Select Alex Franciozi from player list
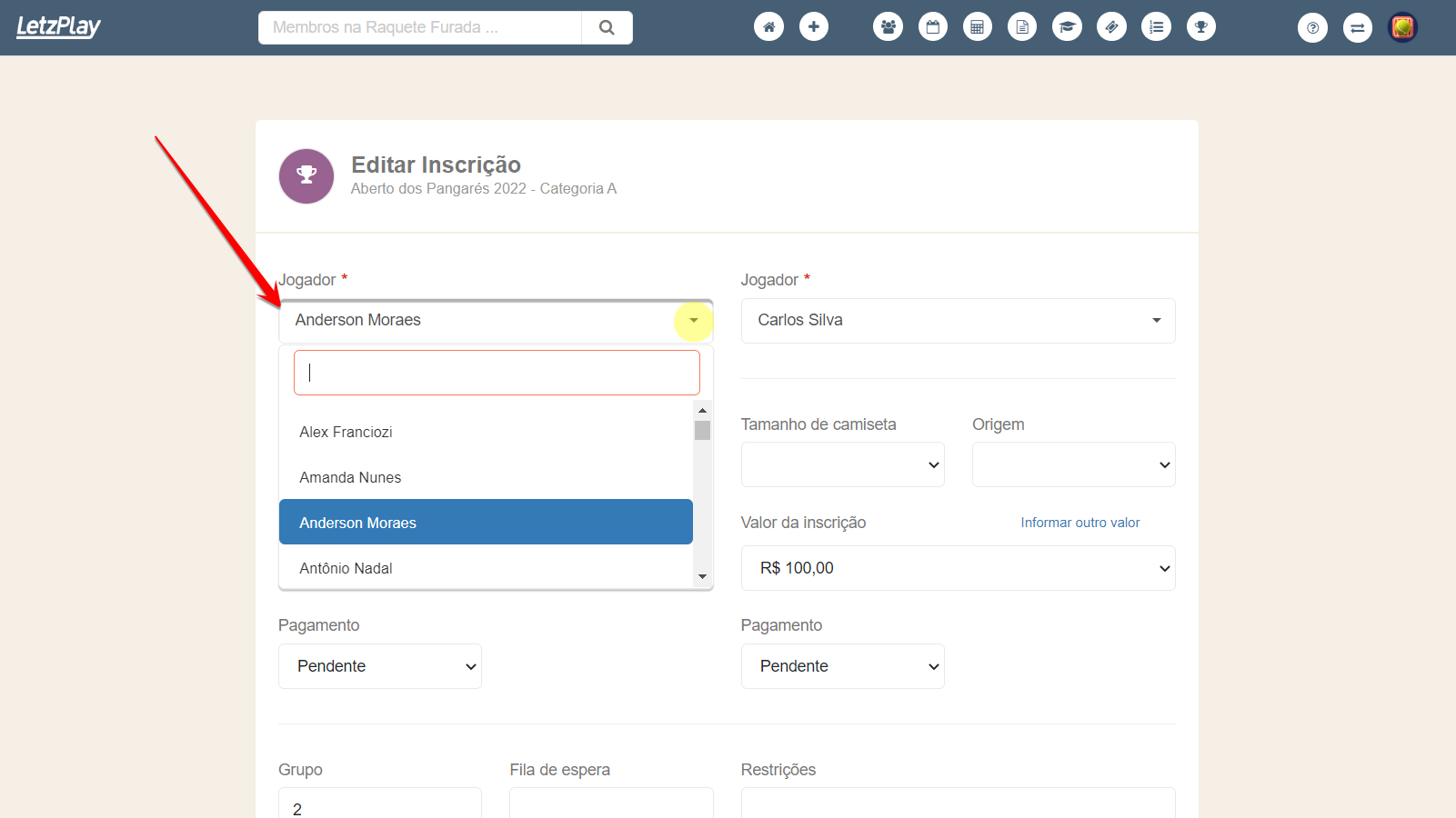This screenshot has height=818, width=1456. click(x=346, y=432)
